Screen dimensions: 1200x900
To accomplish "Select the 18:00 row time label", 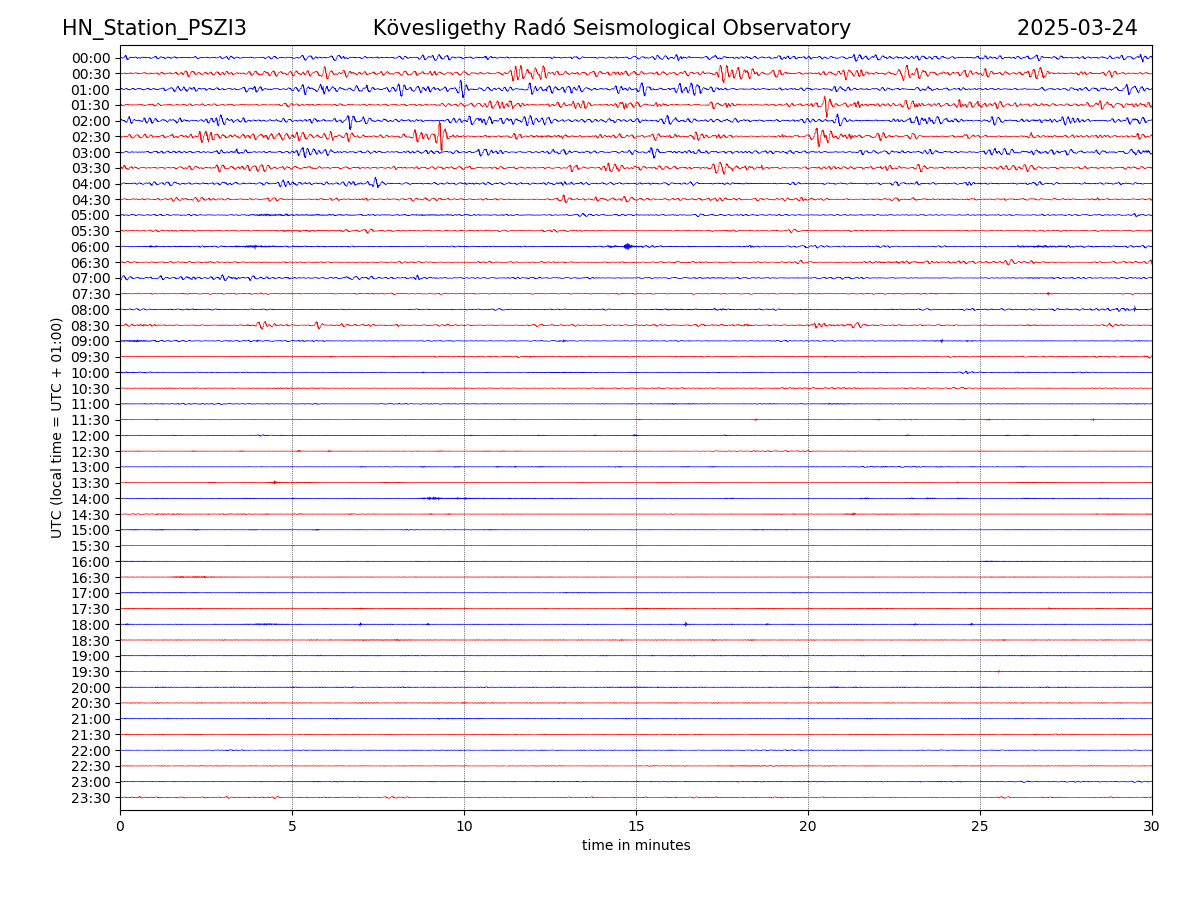I will click(91, 625).
